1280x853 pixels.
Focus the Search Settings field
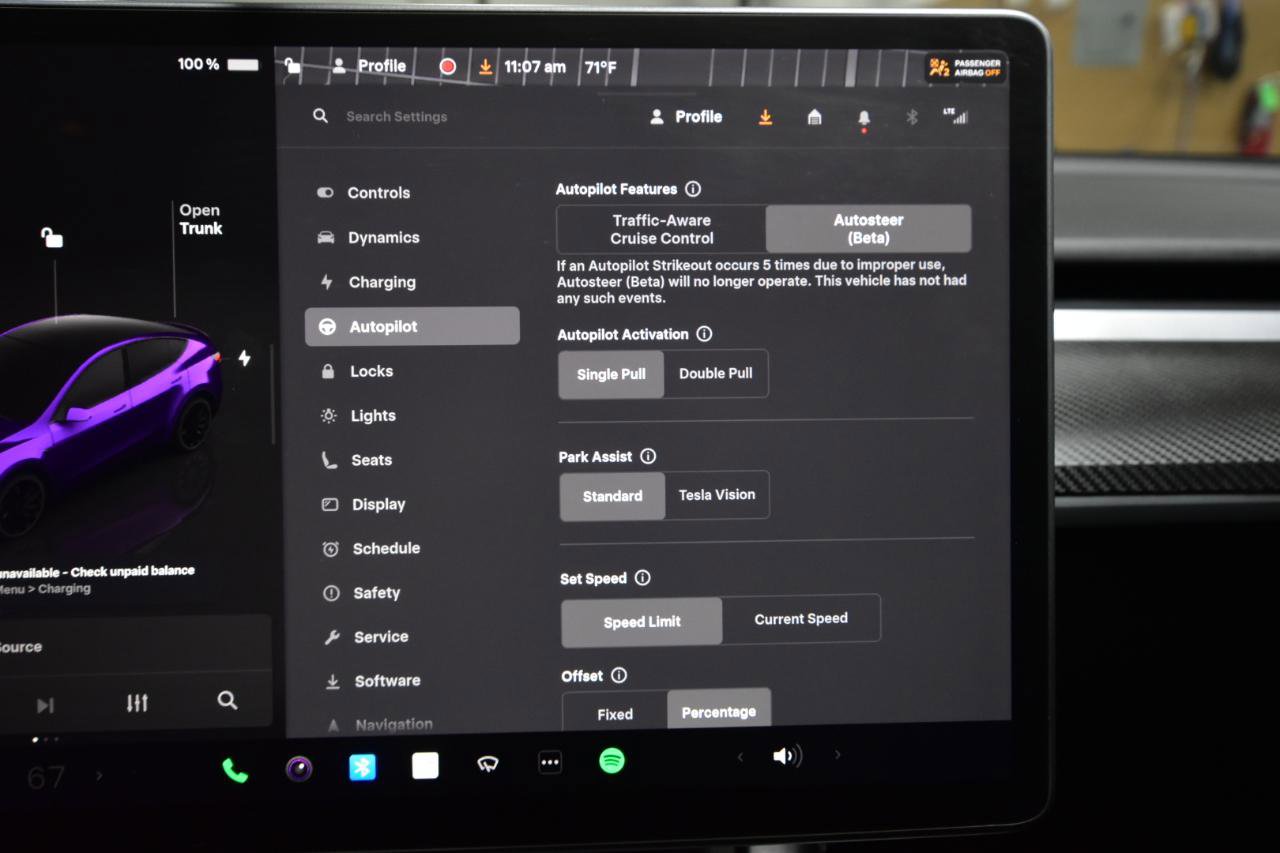pos(397,117)
